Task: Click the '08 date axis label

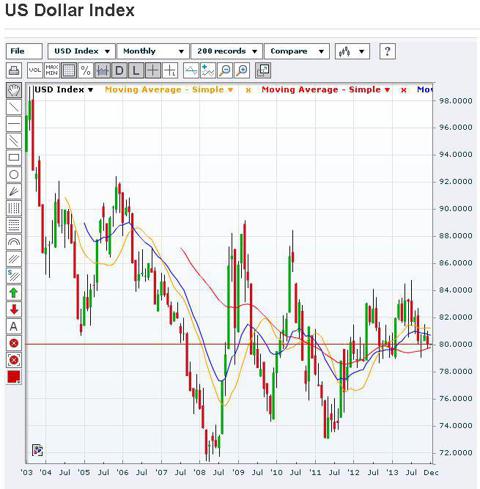Action: [x=199, y=472]
